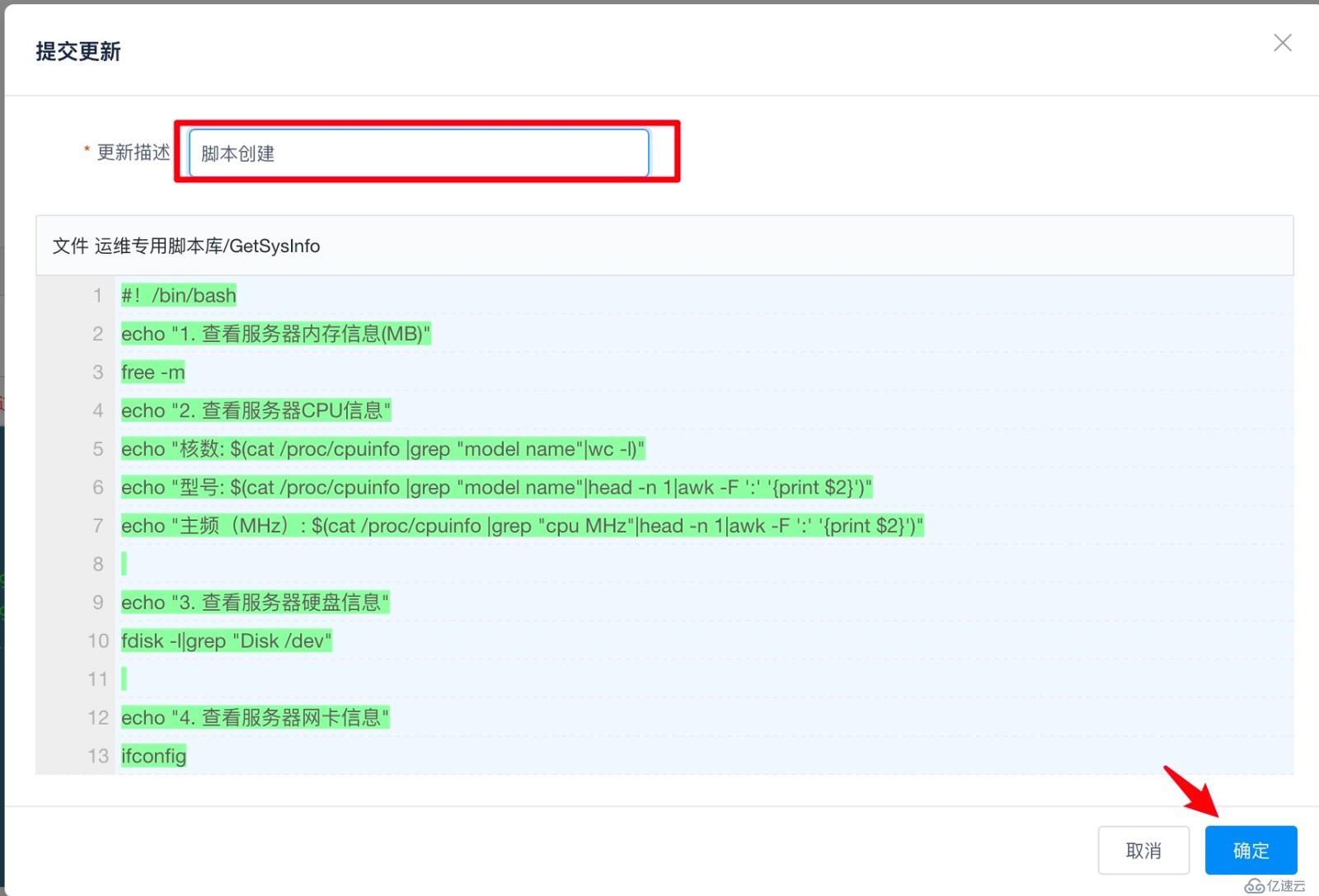Click the 确定 confirm button

click(1251, 850)
